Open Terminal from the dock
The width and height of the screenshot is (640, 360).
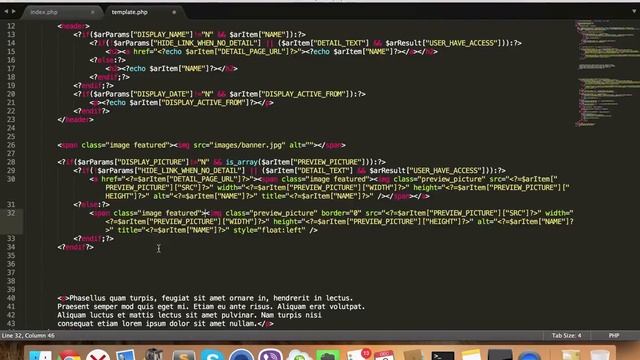tap(443, 355)
